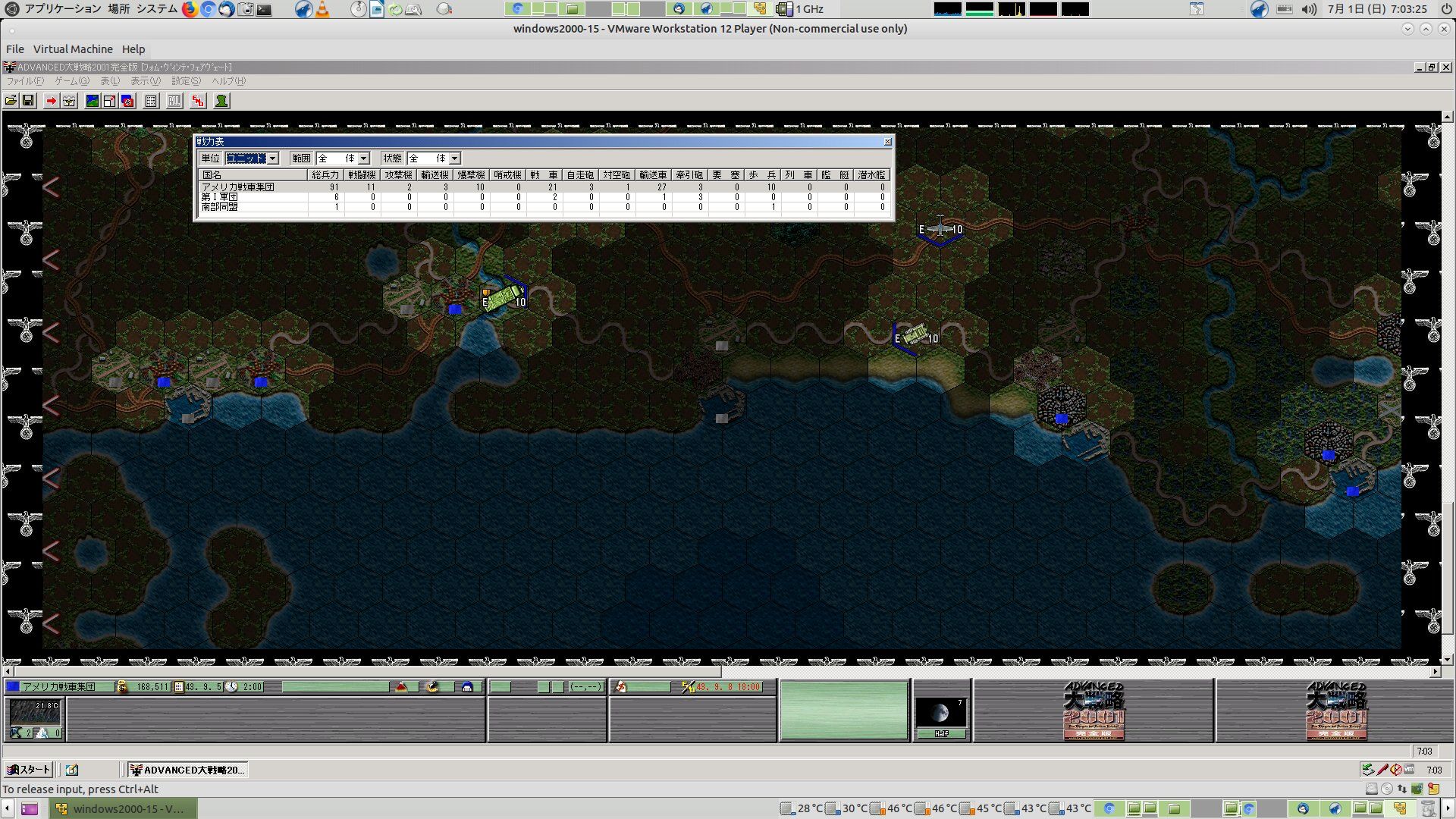Image resolution: width=1456 pixels, height=819 pixels.
Task: Select the 第Ⅰ軍団 row in table
Action: click(x=220, y=197)
